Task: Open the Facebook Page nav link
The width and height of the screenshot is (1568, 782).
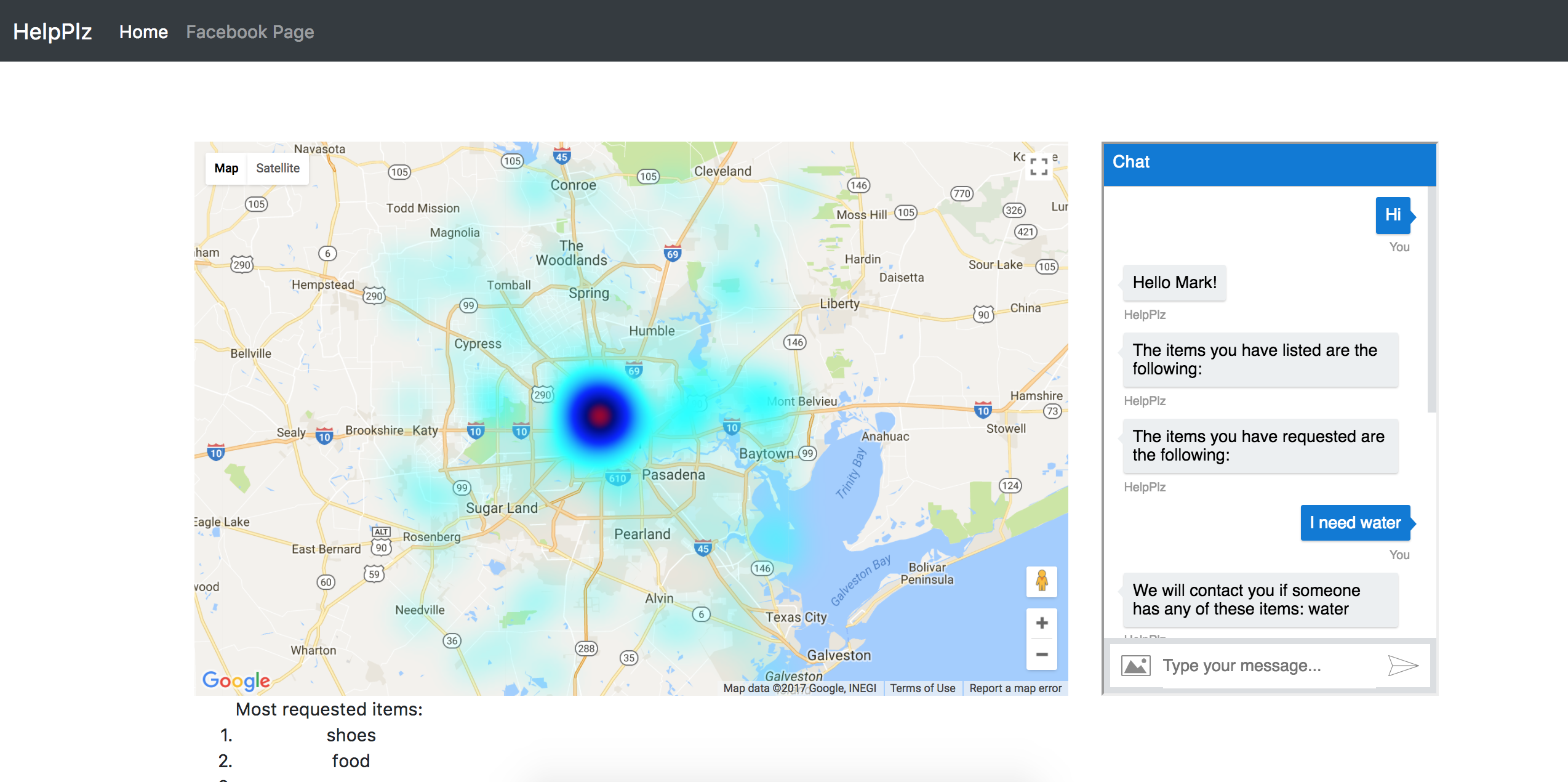Action: pos(250,32)
